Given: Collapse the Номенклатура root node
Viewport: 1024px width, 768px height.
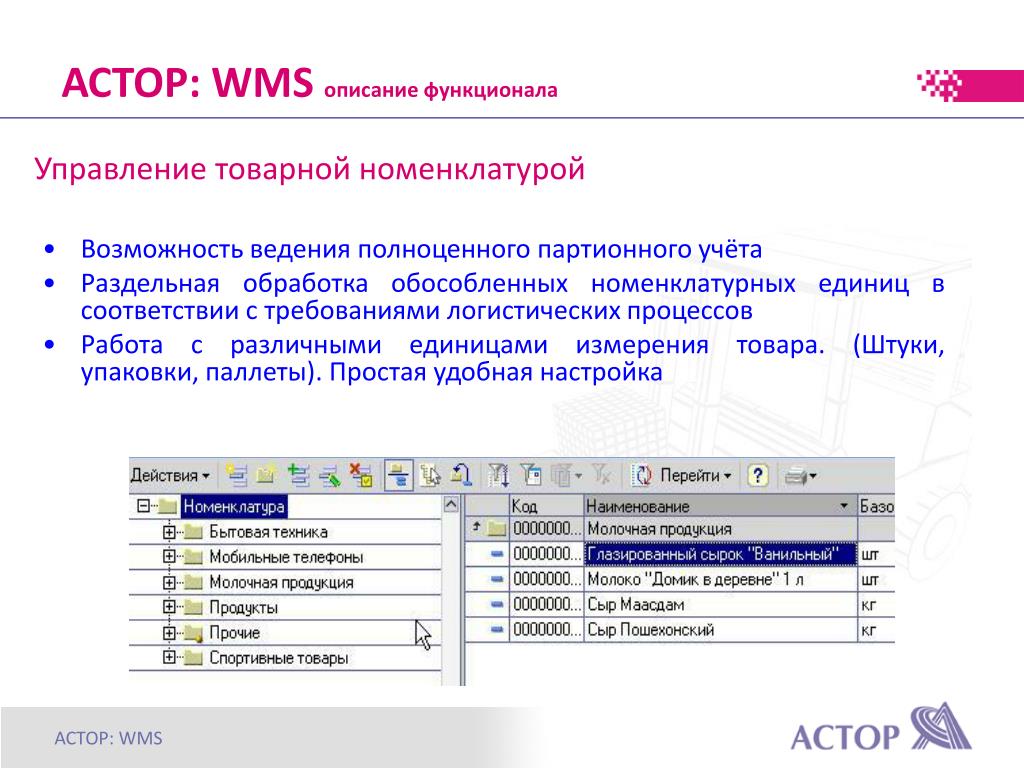Looking at the screenshot, I should pos(143,505).
